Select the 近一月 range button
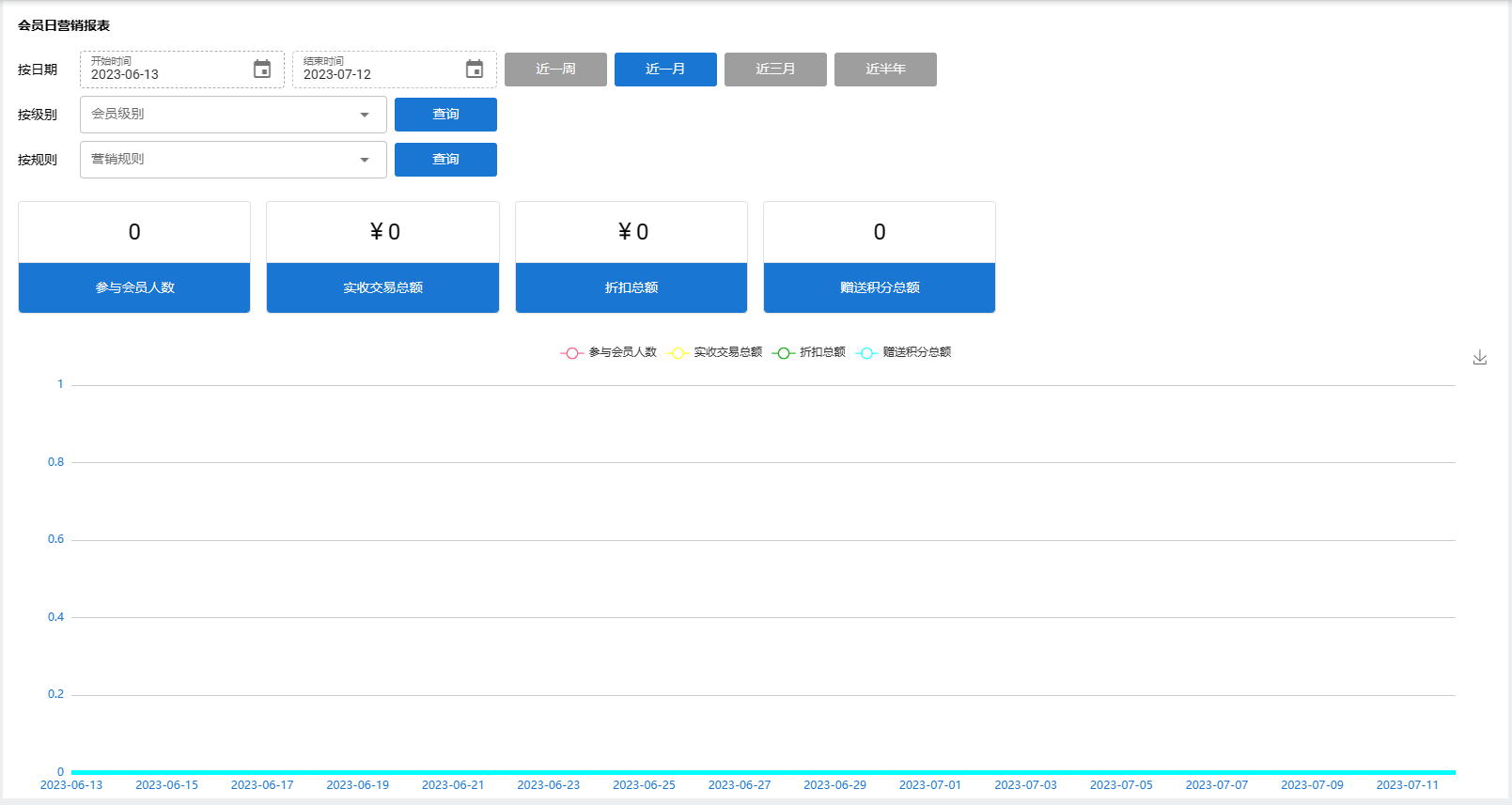Image resolution: width=1512 pixels, height=805 pixels. click(665, 70)
